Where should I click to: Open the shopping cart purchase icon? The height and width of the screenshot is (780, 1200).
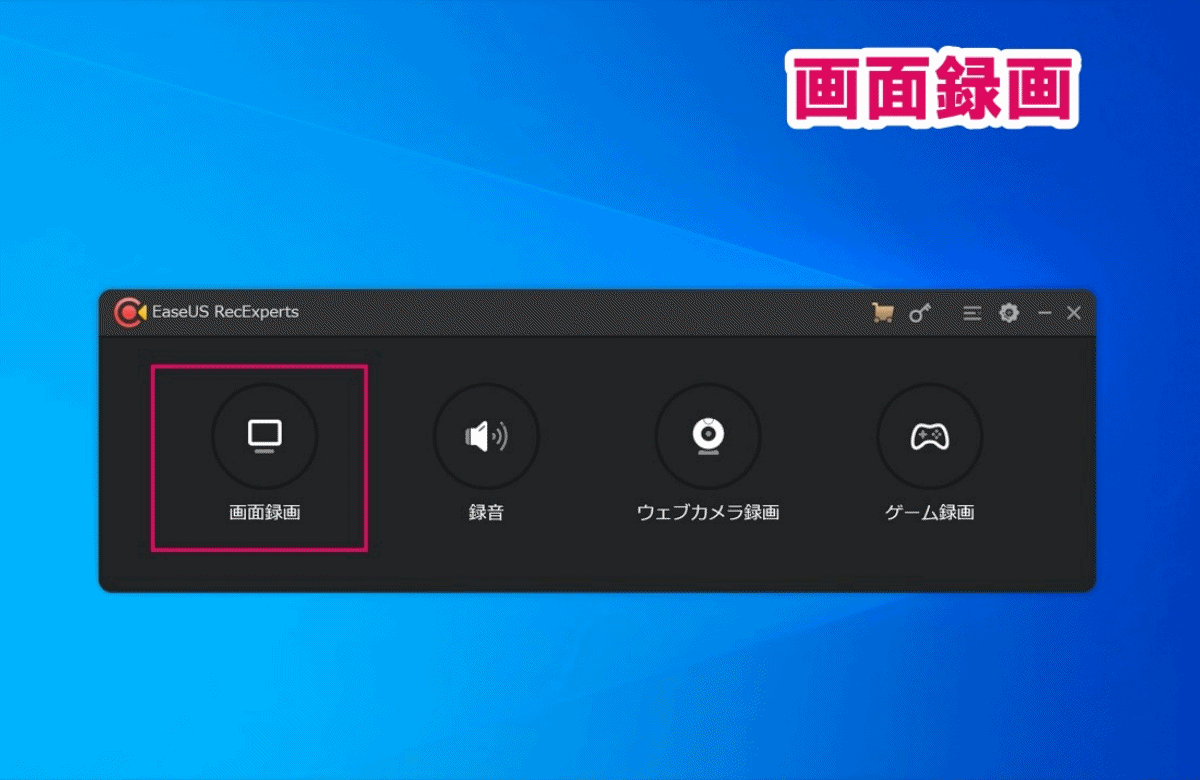click(x=882, y=313)
